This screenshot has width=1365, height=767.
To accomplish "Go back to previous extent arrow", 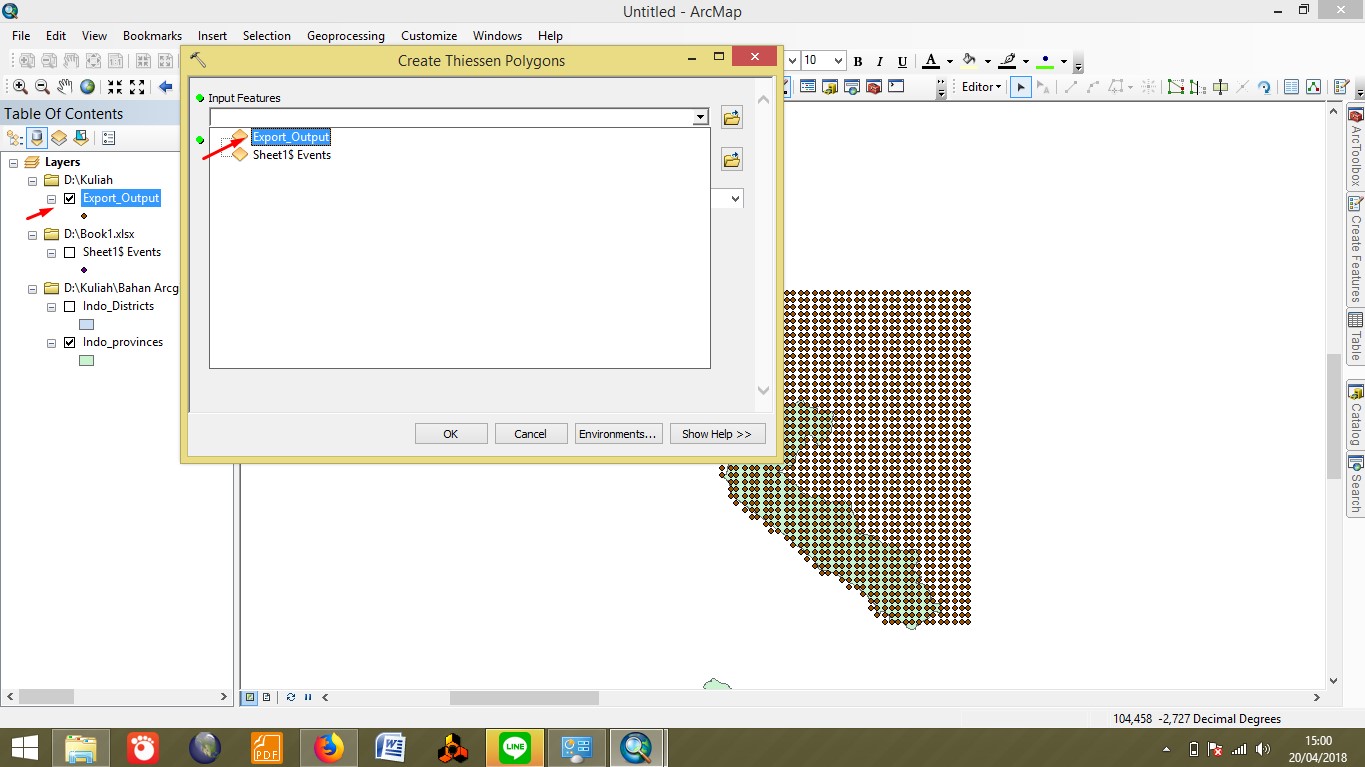I will tap(165, 87).
